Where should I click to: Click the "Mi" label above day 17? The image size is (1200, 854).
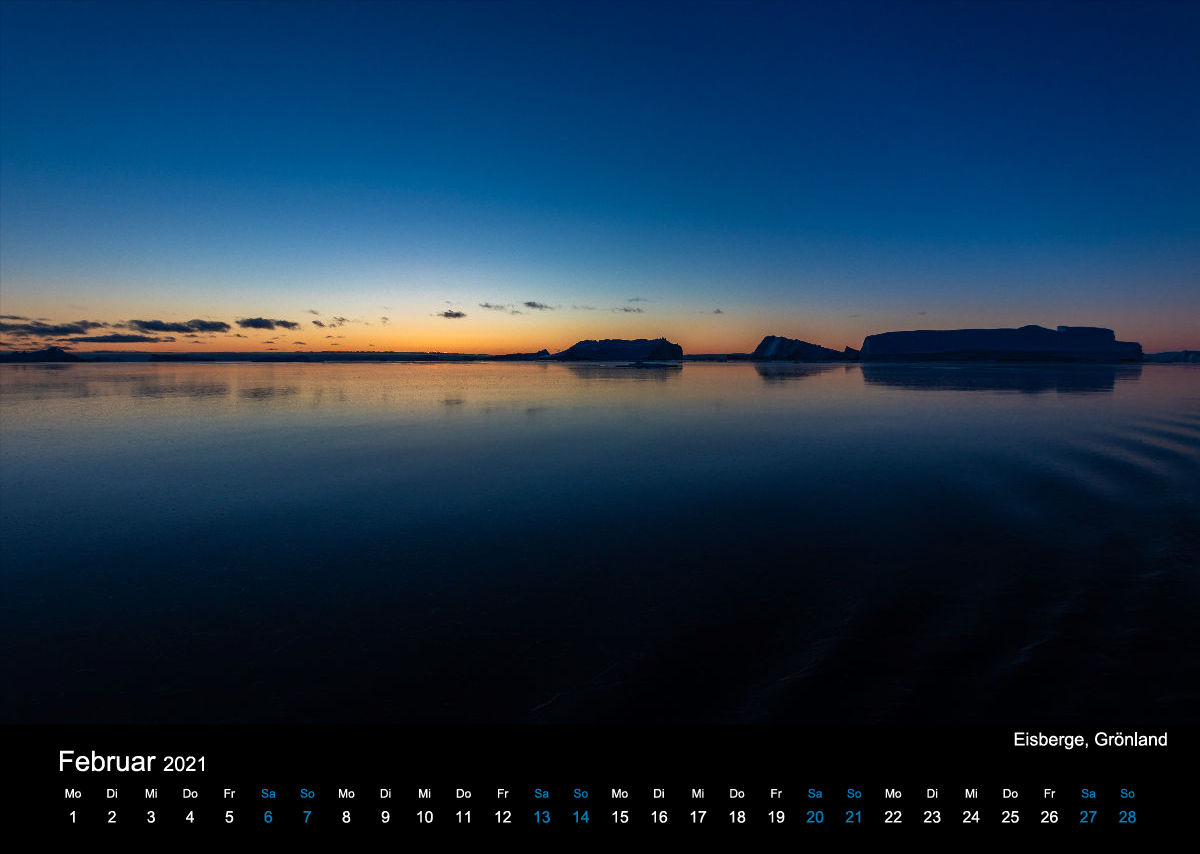tap(698, 794)
